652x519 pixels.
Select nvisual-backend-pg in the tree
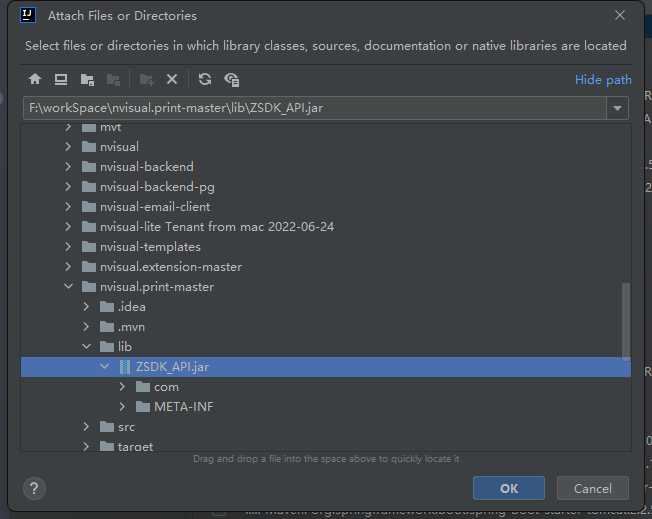326,187
